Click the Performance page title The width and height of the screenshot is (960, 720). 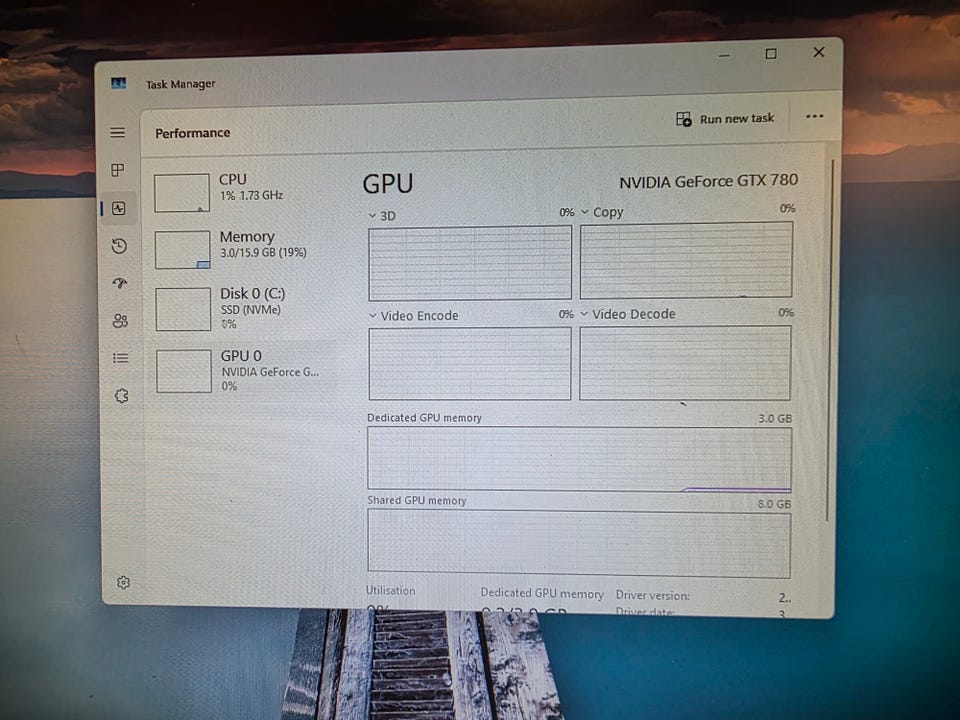pos(193,133)
